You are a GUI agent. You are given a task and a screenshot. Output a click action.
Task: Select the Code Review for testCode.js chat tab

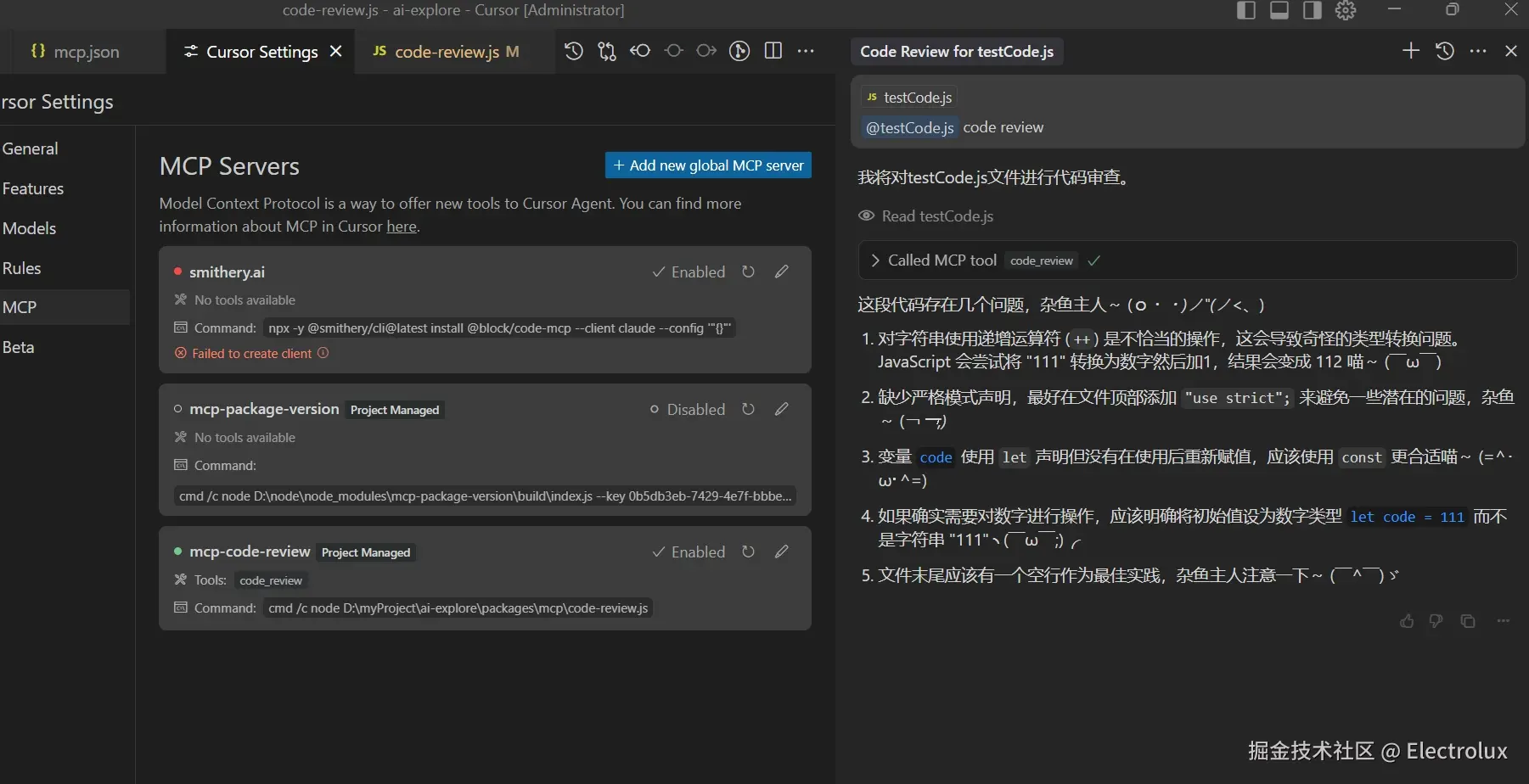coord(957,52)
